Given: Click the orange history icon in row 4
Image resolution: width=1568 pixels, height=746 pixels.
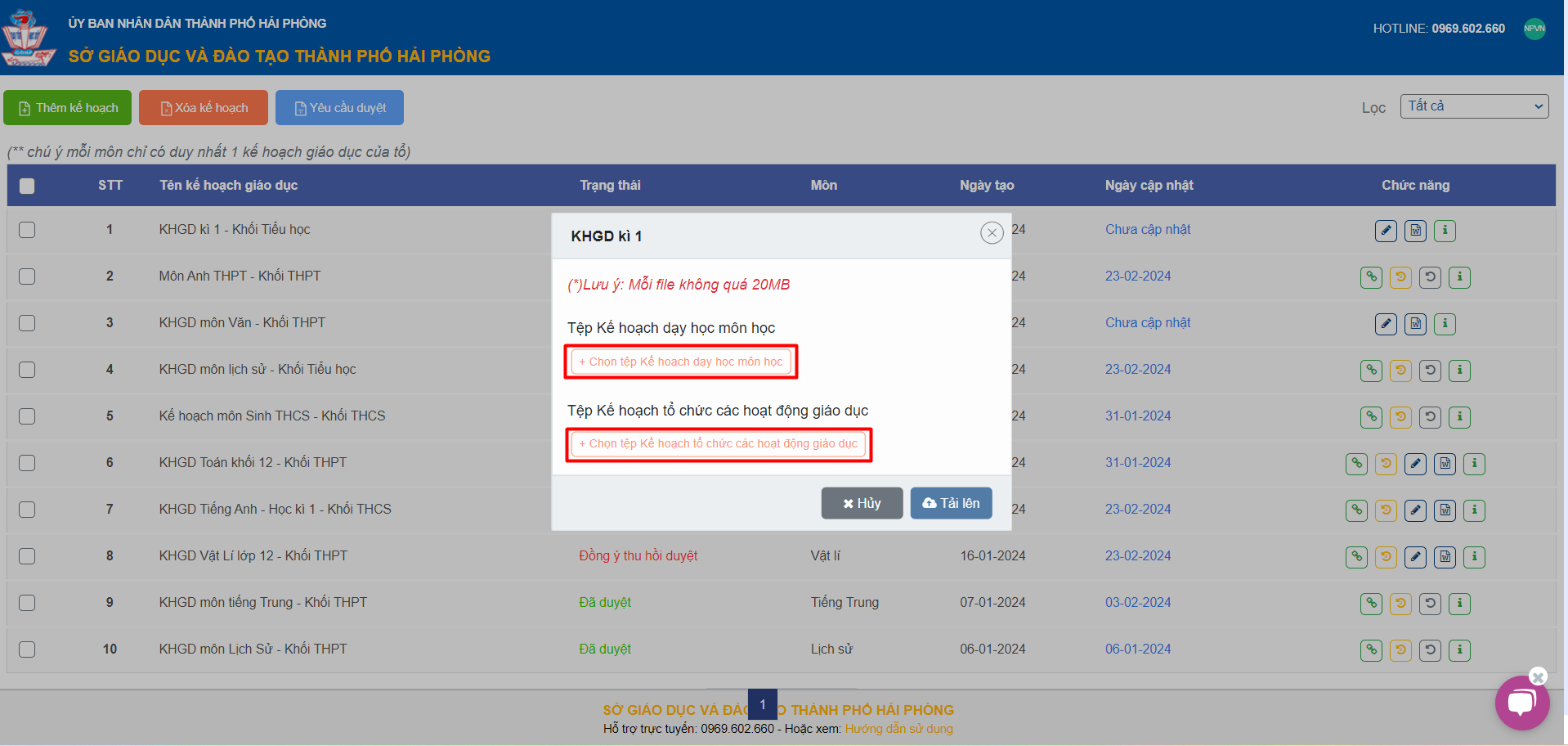Looking at the screenshot, I should click(1400, 371).
